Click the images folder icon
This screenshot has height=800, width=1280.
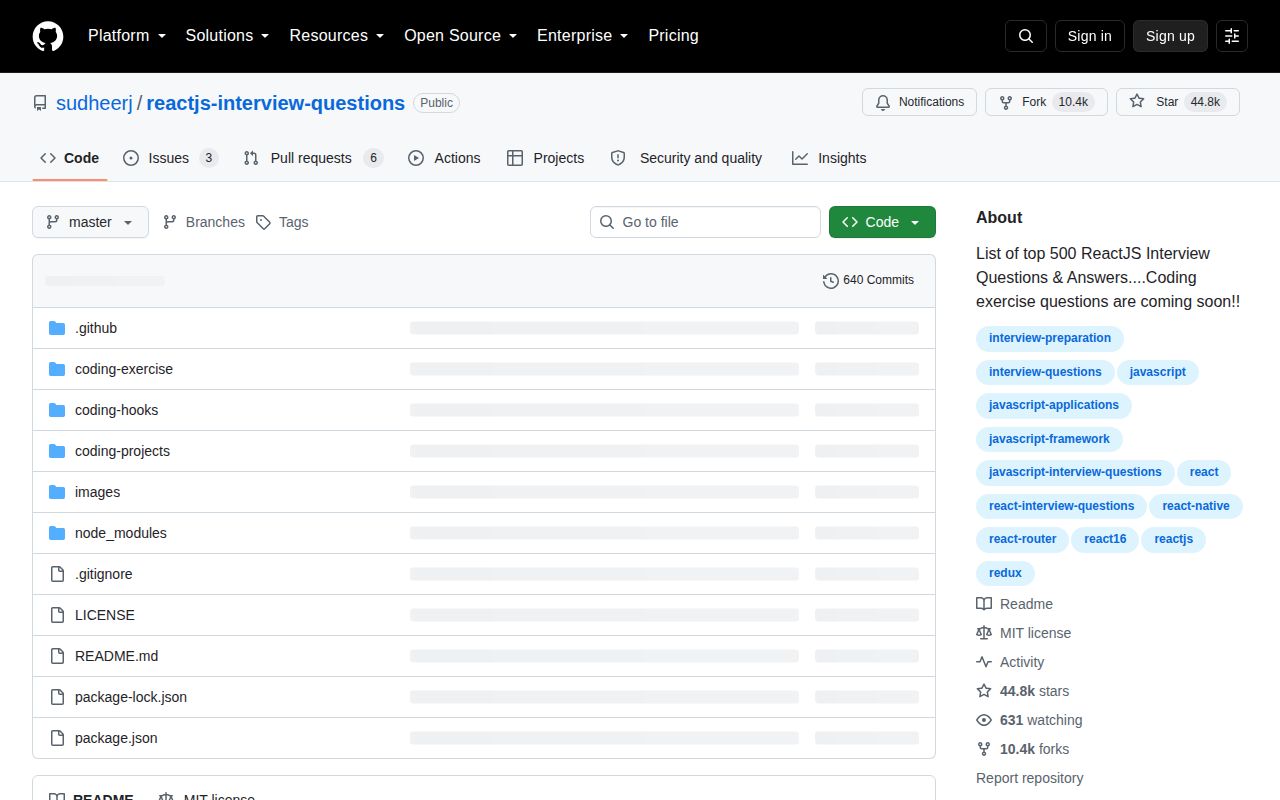(x=57, y=492)
